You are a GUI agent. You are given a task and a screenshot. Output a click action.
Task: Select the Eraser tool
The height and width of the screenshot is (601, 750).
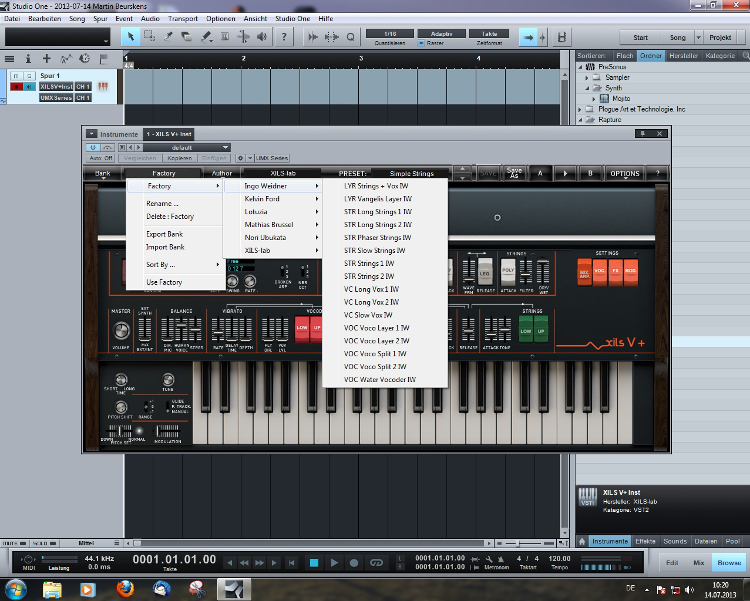tap(187, 37)
